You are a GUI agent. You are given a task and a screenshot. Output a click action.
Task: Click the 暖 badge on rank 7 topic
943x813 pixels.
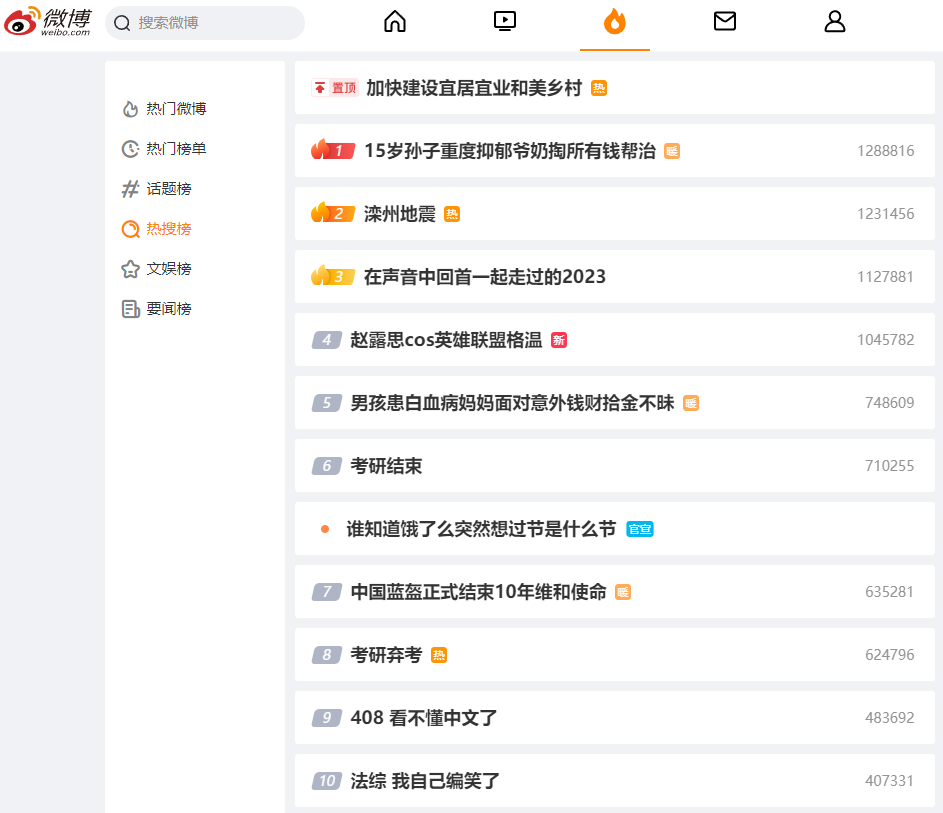pyautogui.click(x=623, y=592)
